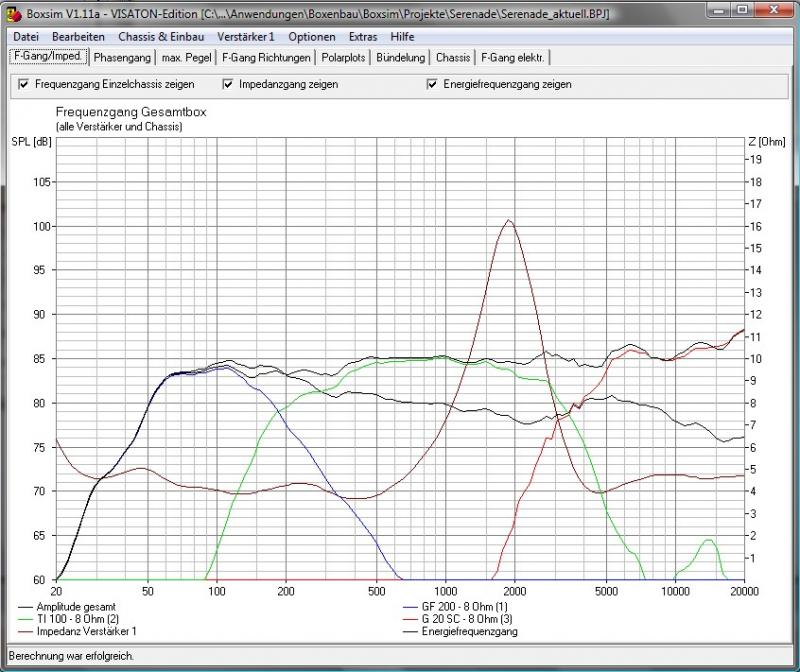The image size is (800, 672).
Task: Uncheck Frequenzgang Einzelchassis zeigen checkbox
Action: [24, 85]
